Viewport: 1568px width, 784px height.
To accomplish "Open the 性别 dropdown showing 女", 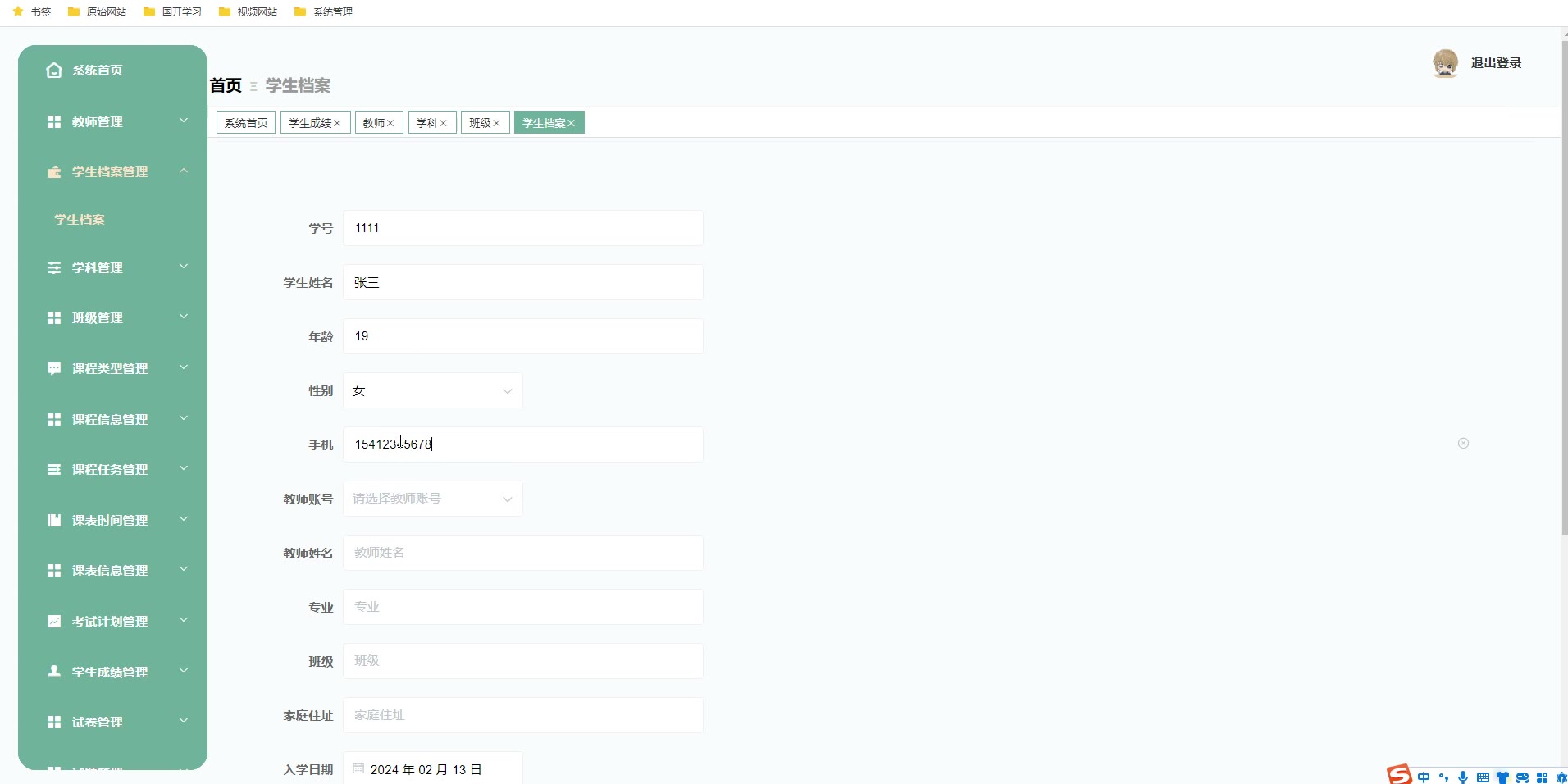I will tap(433, 391).
